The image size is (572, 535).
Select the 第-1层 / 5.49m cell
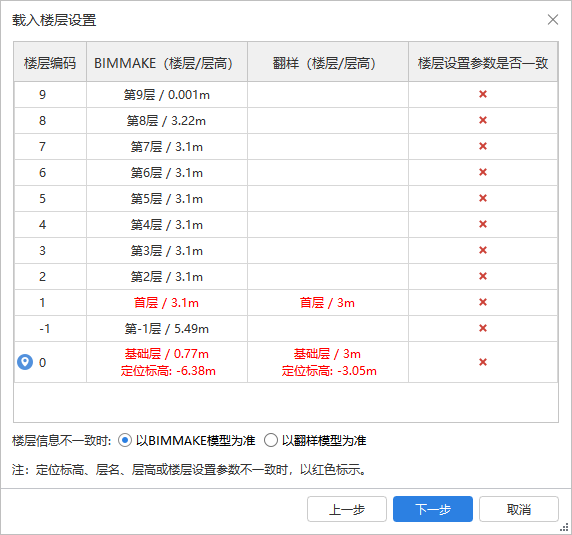click(x=167, y=329)
